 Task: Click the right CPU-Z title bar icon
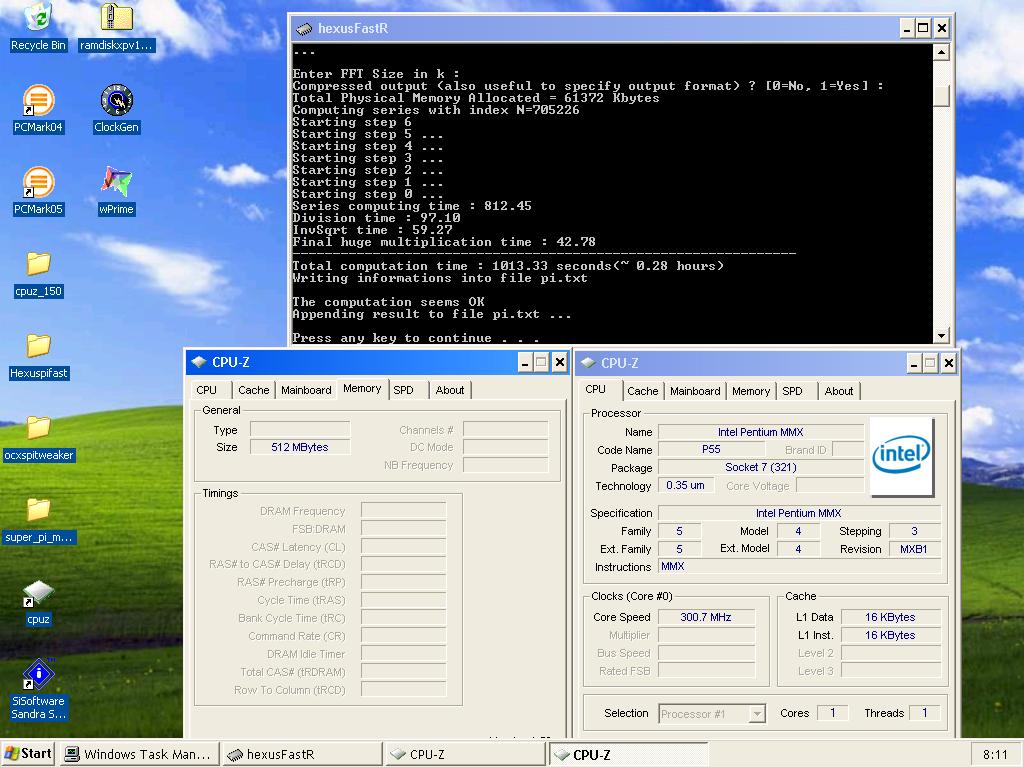[x=588, y=363]
